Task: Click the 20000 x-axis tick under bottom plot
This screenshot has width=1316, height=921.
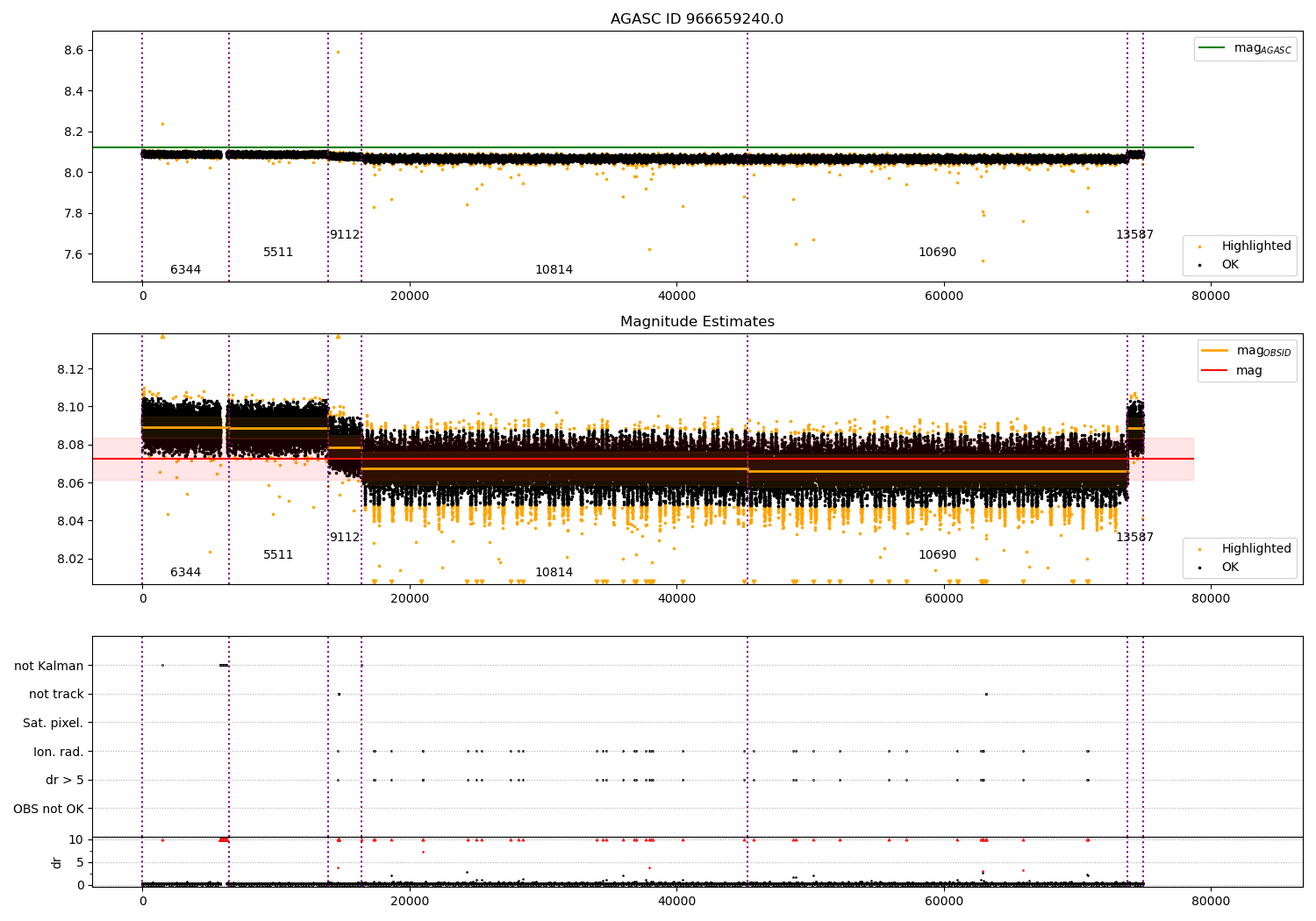Action: coord(410,901)
